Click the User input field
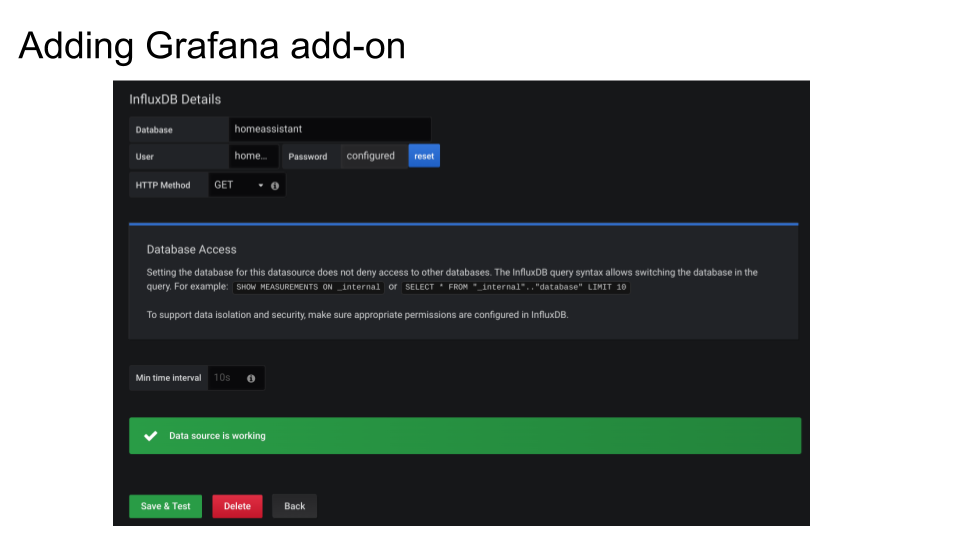This screenshot has width=960, height=540. click(x=253, y=156)
